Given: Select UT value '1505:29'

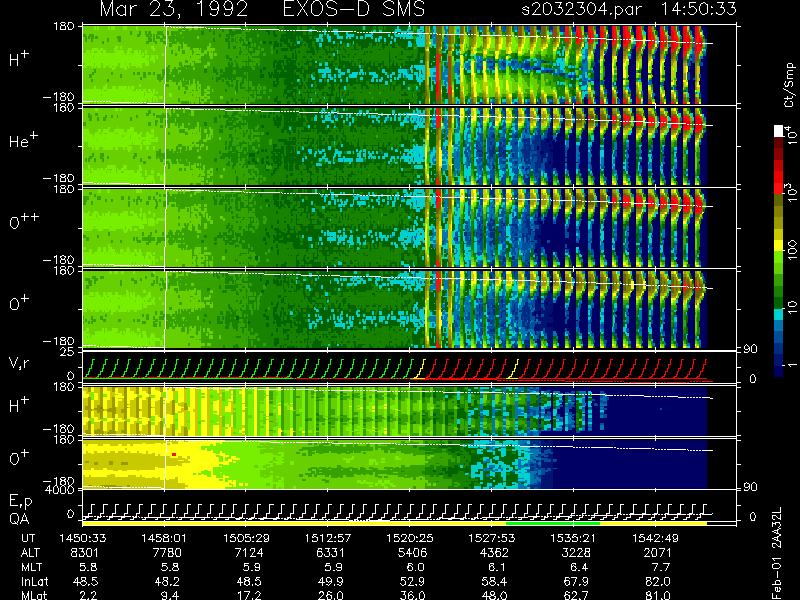Looking at the screenshot, I should pyautogui.click(x=246, y=538).
